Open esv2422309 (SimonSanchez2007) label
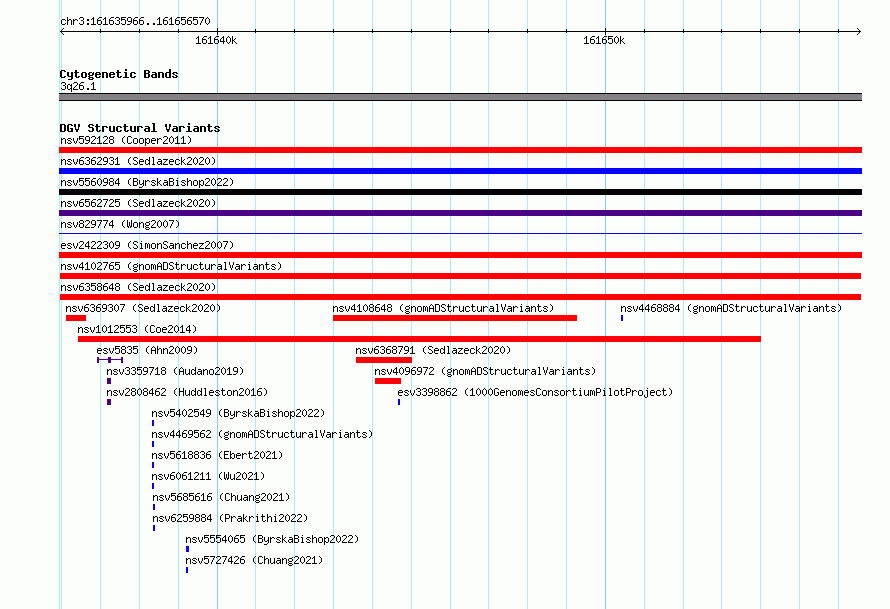 [x=147, y=245]
